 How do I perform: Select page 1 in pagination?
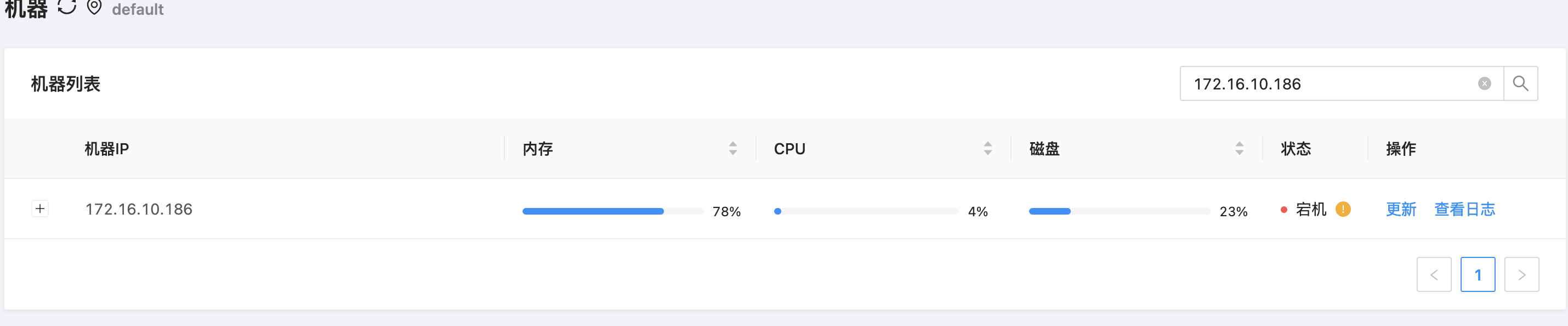point(1478,275)
